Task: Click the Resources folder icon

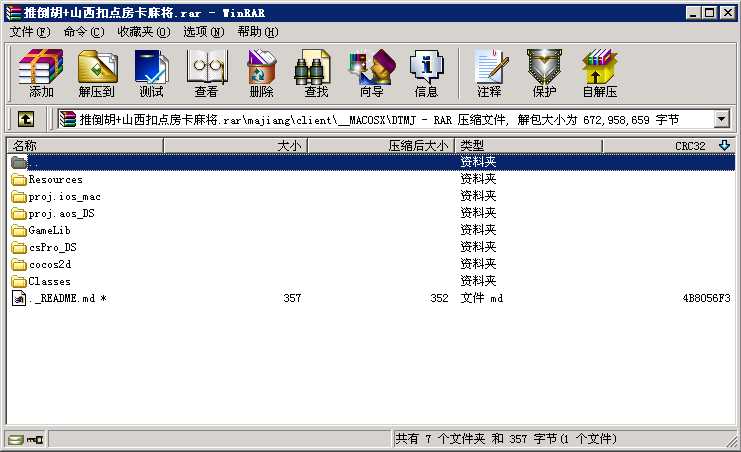Action: [19, 180]
